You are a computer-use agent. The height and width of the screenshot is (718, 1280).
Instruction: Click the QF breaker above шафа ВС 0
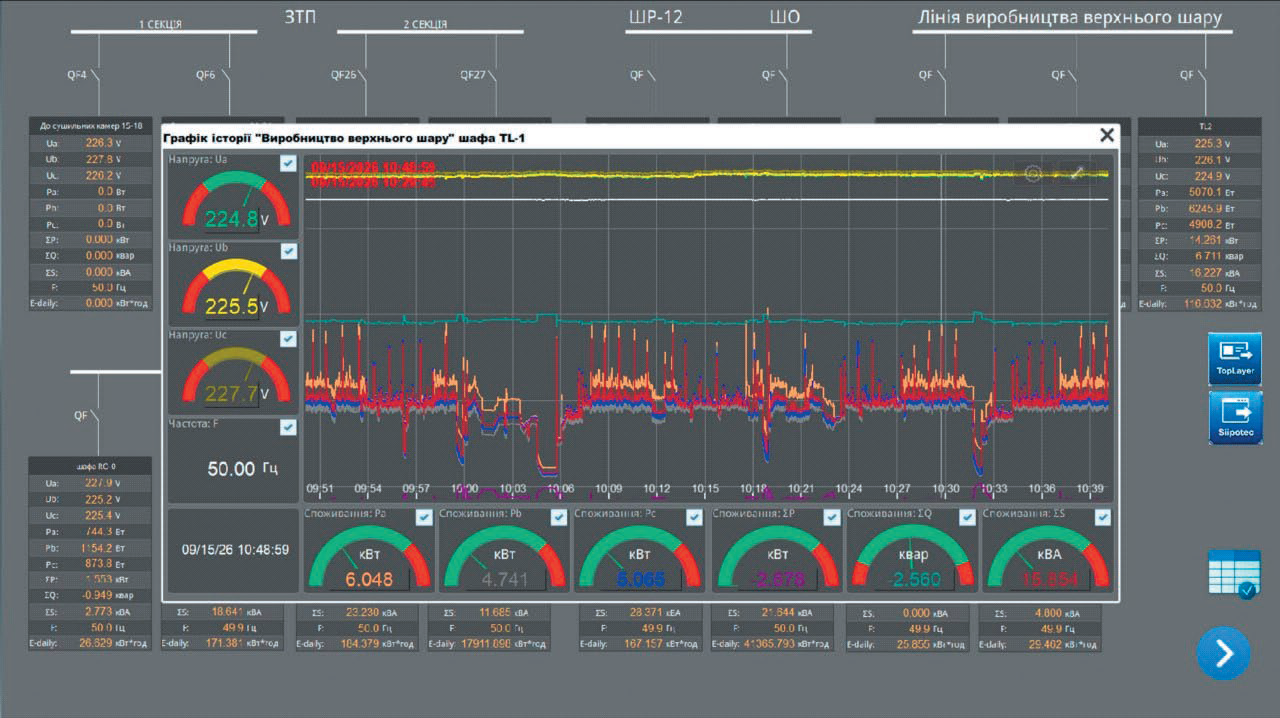[x=96, y=416]
